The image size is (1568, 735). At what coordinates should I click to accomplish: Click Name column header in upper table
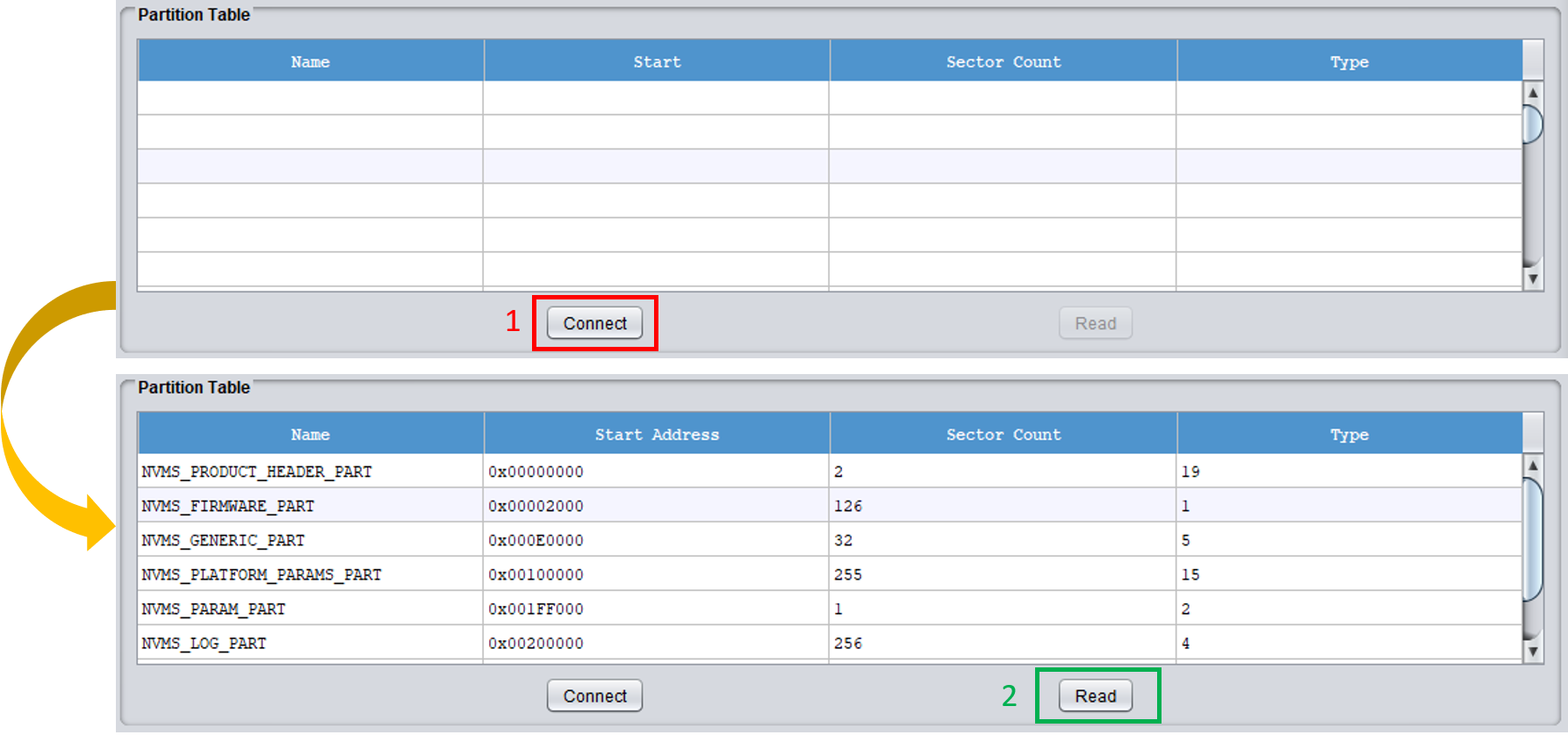pyautogui.click(x=310, y=61)
